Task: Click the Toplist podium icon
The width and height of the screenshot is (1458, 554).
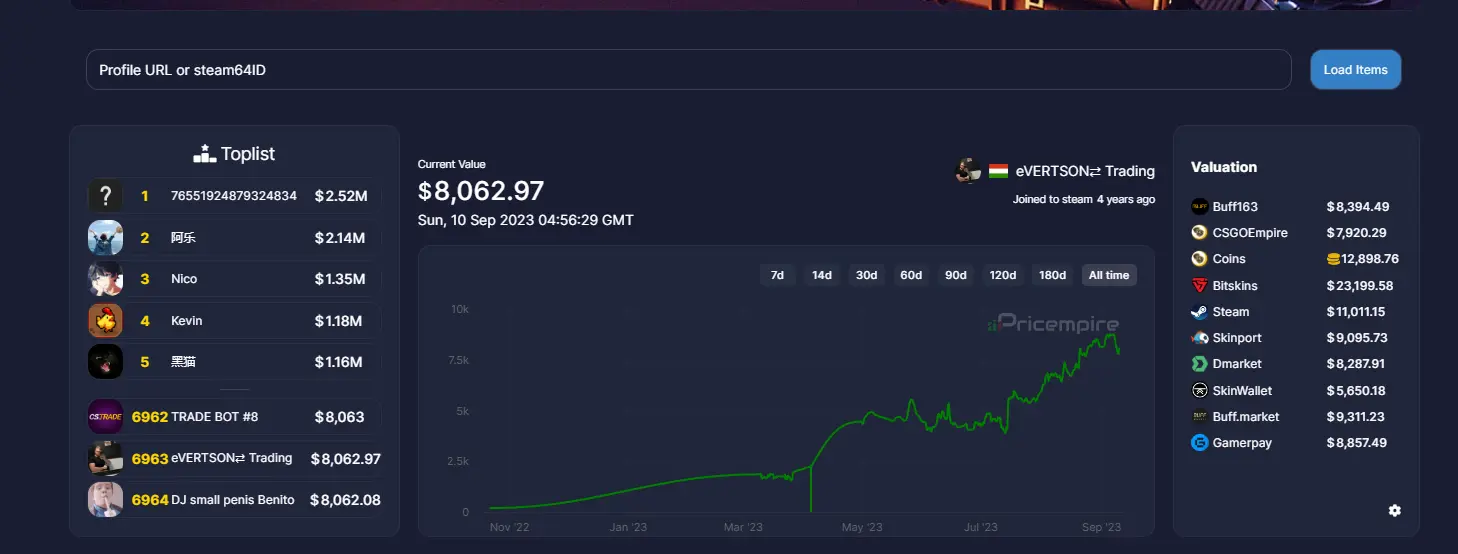Action: [204, 154]
